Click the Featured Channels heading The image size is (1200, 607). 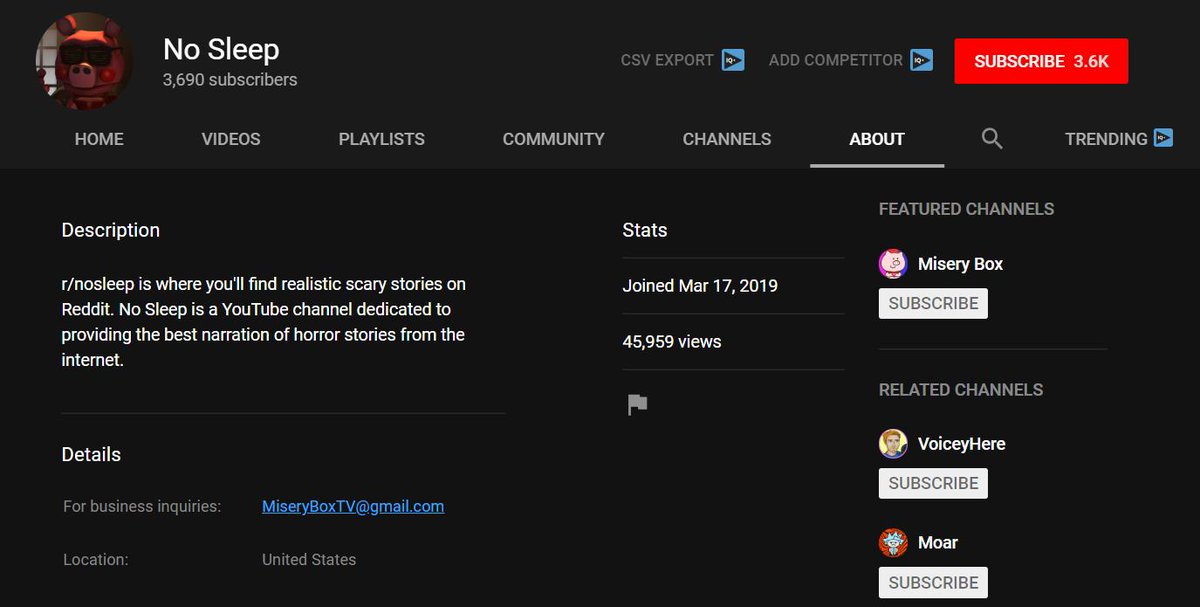click(966, 209)
